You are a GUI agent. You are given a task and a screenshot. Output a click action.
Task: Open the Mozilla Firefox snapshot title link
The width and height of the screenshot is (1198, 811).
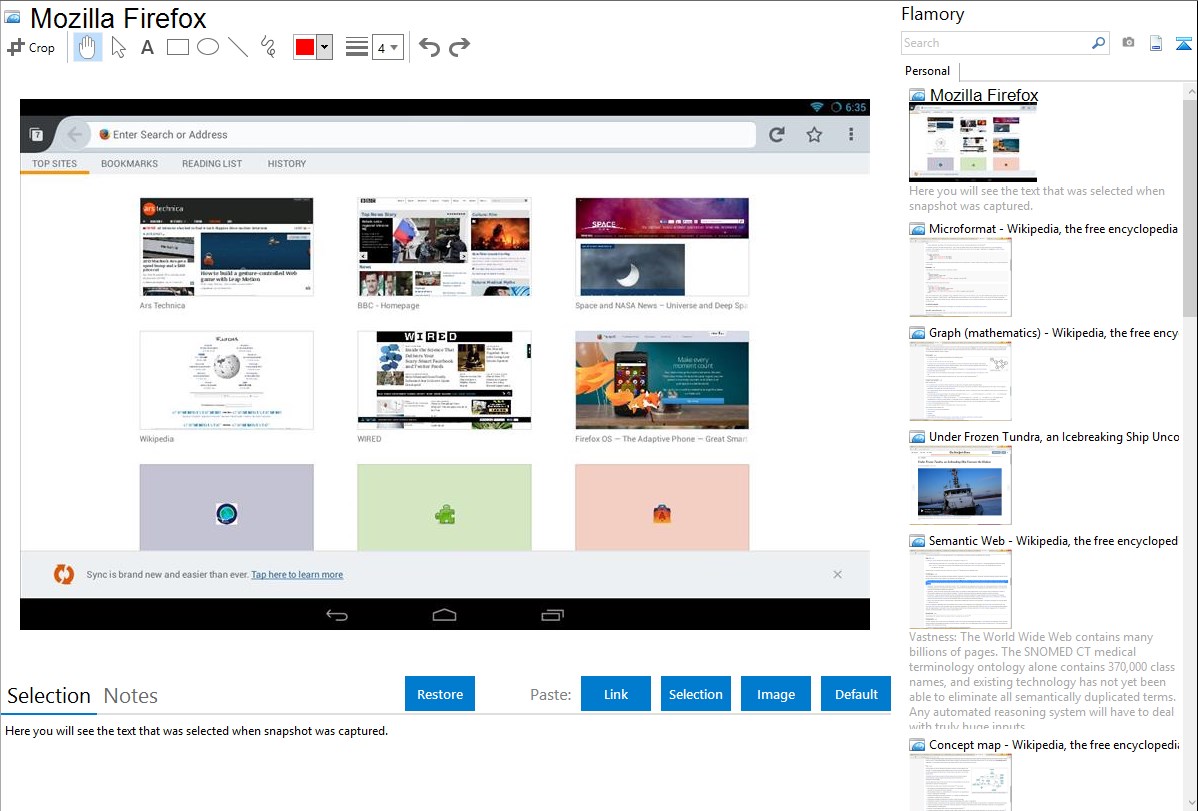[984, 96]
